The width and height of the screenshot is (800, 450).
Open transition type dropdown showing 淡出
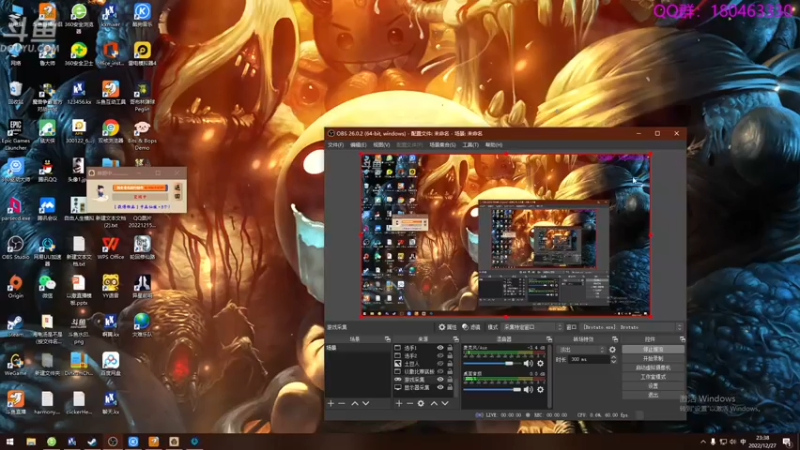click(581, 350)
